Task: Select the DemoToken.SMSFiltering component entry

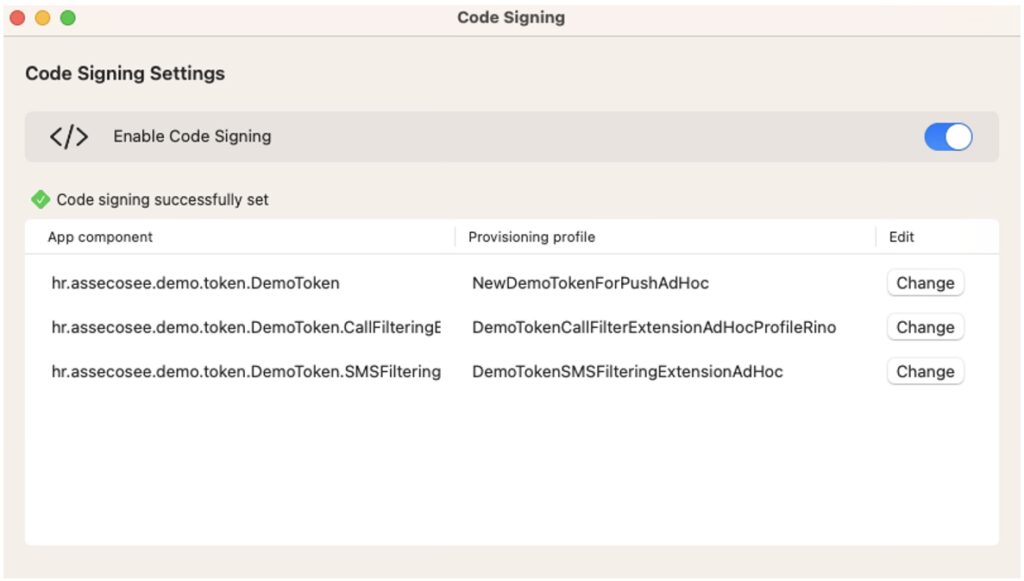Action: pos(246,372)
